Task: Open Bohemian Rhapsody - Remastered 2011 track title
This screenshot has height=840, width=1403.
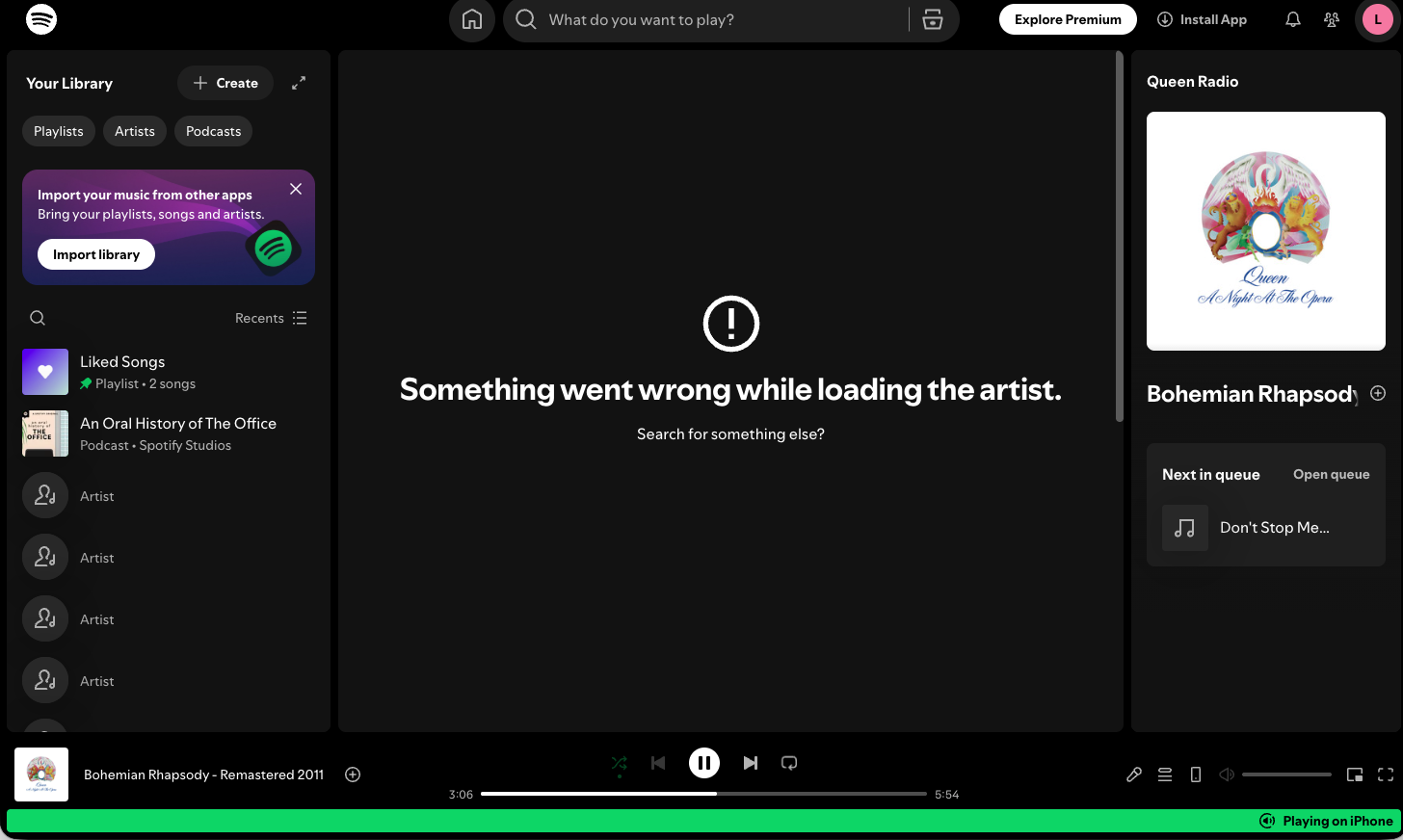Action: [x=203, y=774]
